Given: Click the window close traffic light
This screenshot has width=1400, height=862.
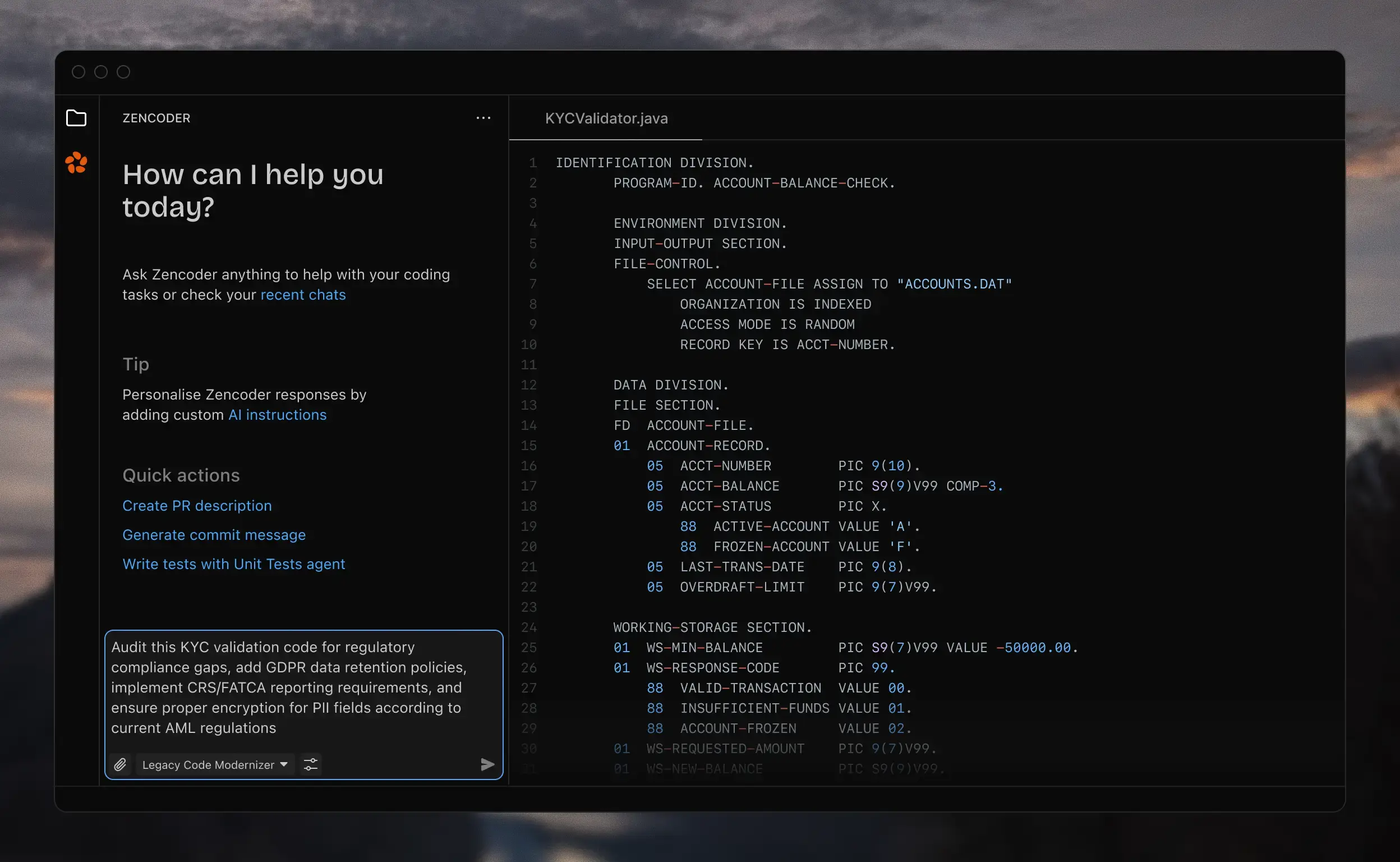Looking at the screenshot, I should coord(79,72).
